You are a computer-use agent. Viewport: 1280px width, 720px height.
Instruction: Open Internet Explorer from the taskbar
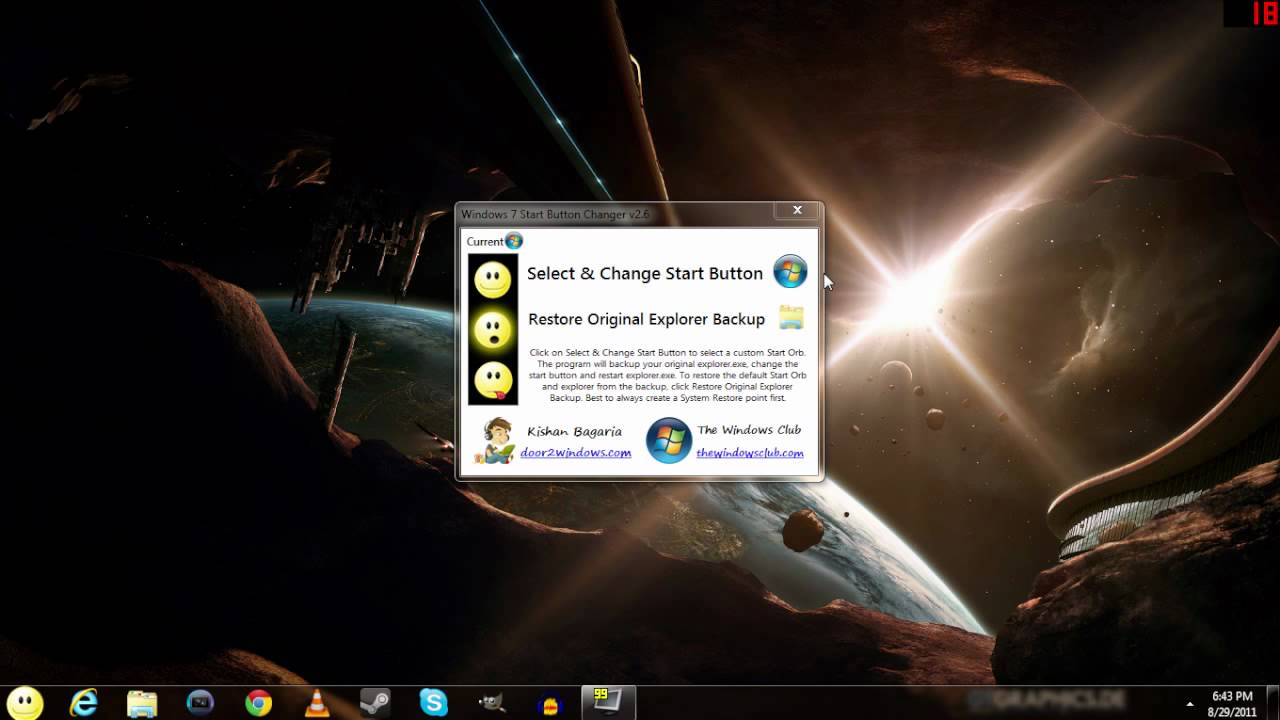(x=84, y=703)
